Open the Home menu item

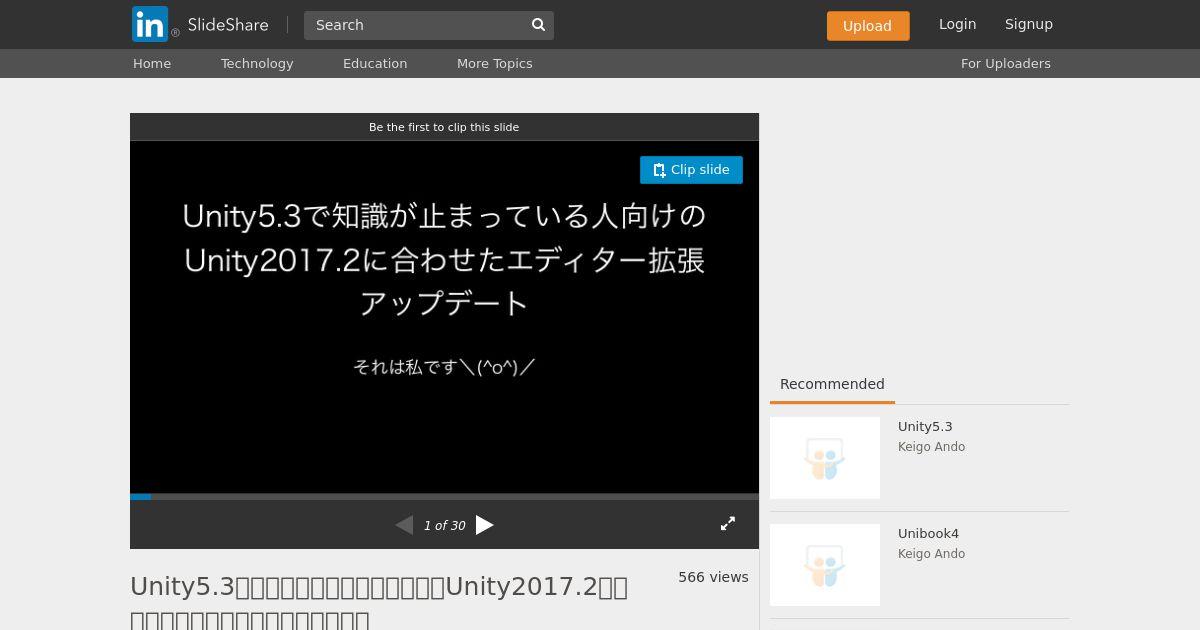[152, 63]
